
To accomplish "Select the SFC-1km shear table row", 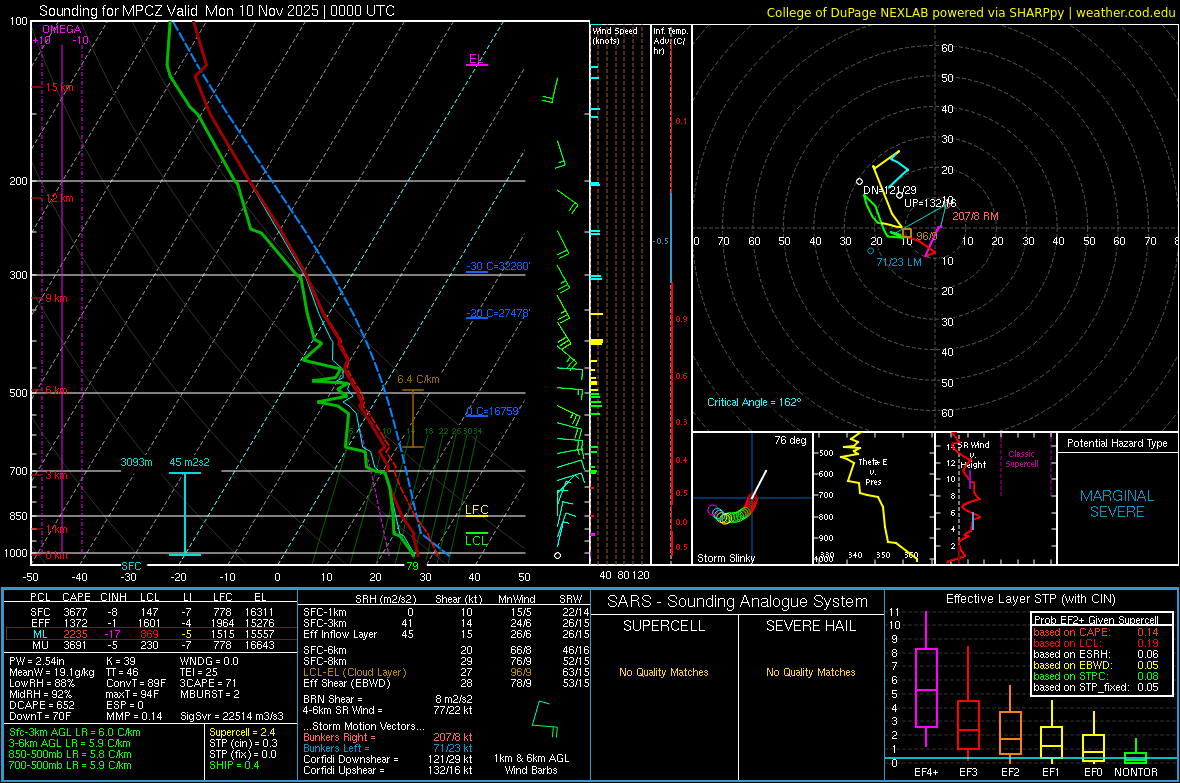I will pos(446,613).
